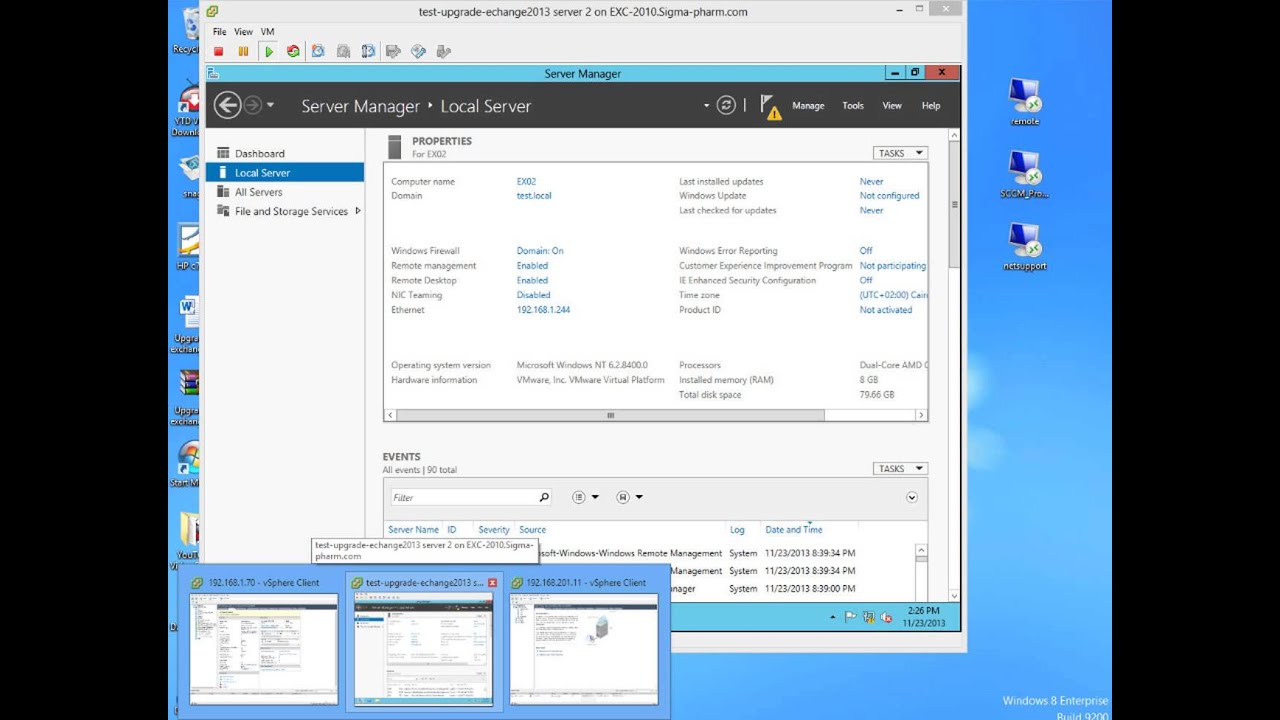This screenshot has width=1280, height=720.
Task: Expand the Events section chevron
Action: coord(911,497)
